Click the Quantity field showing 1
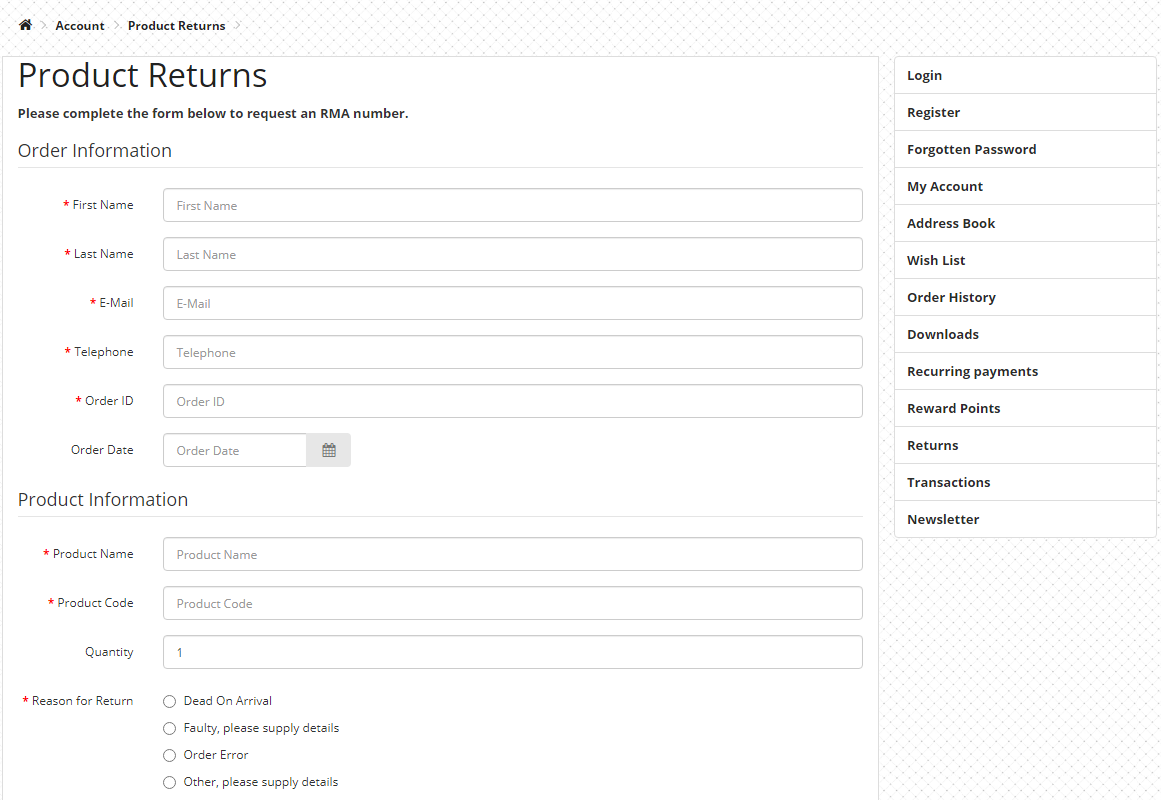The width and height of the screenshot is (1161, 800). (512, 652)
